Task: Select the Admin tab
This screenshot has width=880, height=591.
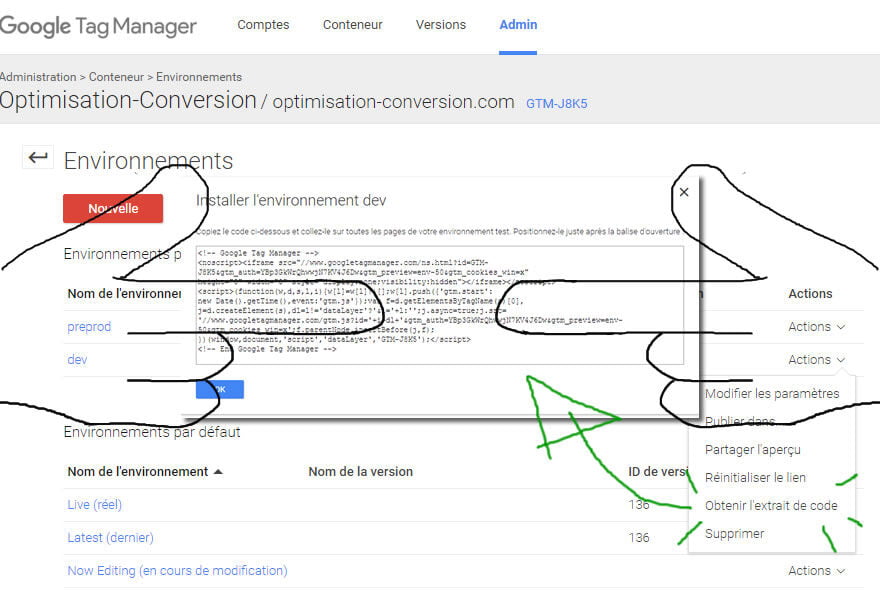Action: pyautogui.click(x=518, y=25)
